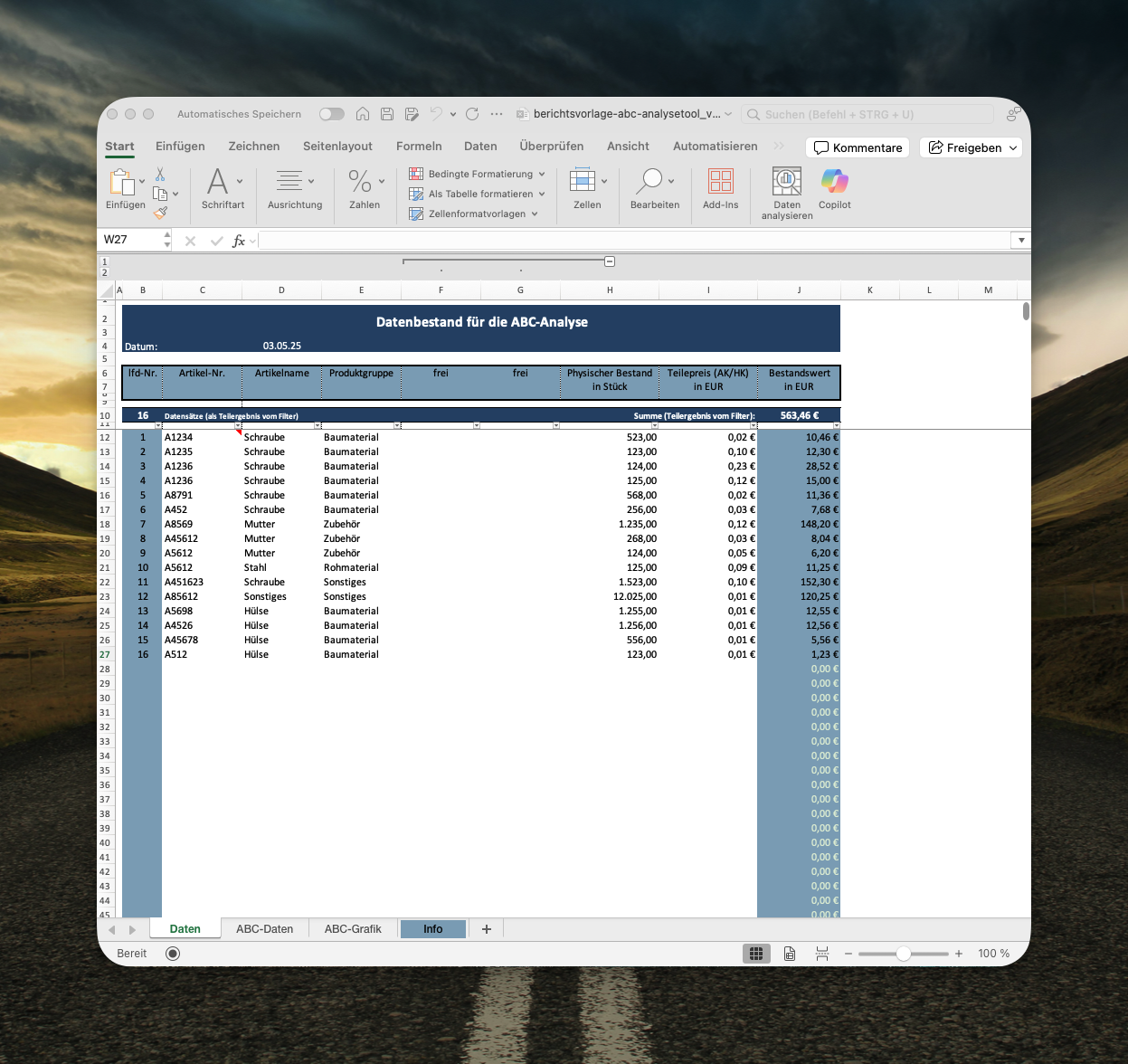Click the Cut scissors icon
The image size is (1128, 1064).
pos(160,174)
